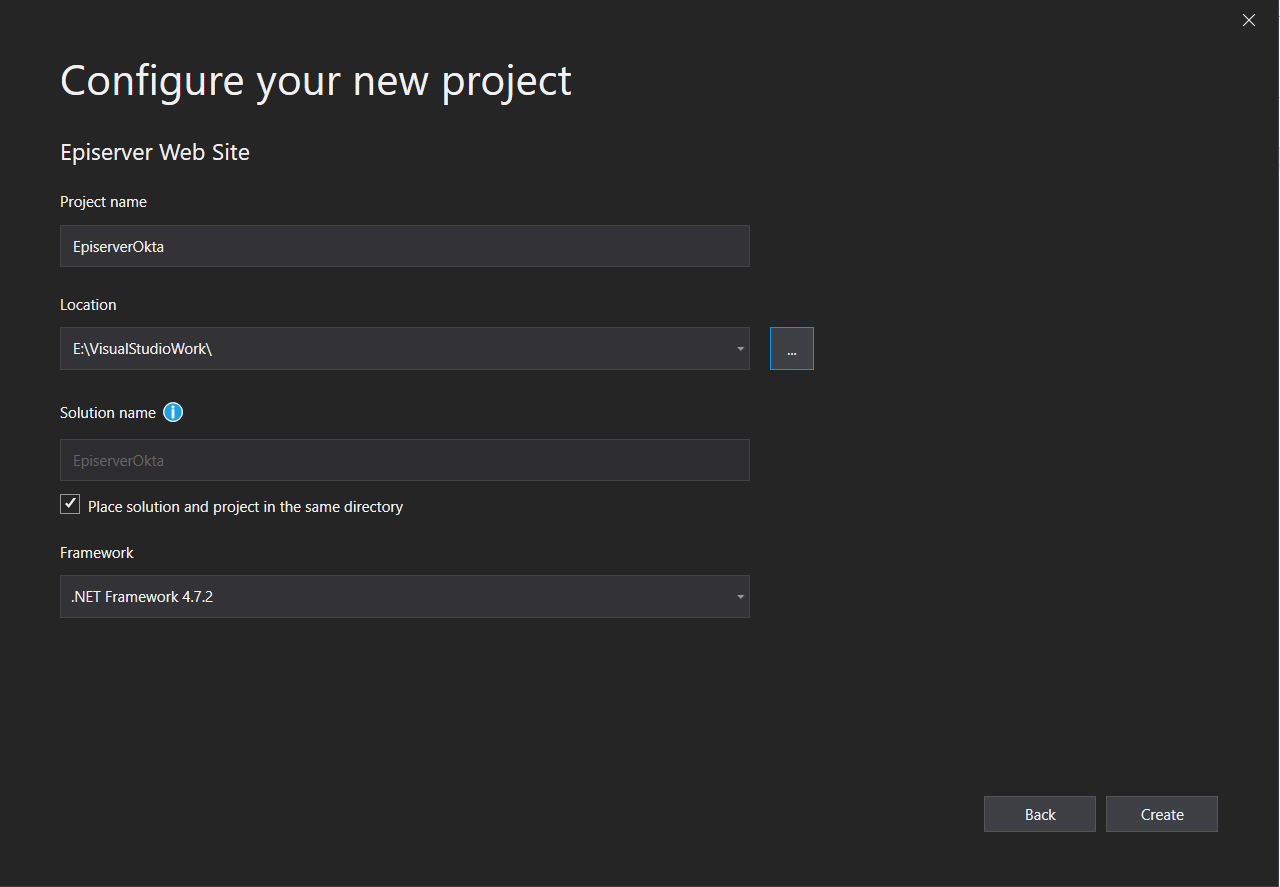1280x887 pixels.
Task: Click the browse "..." button next to Location
Action: (791, 349)
